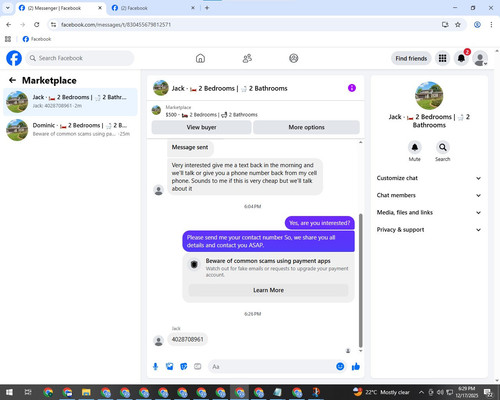Attach a photo with the image icon
This screenshot has height=400, width=500.
click(170, 367)
